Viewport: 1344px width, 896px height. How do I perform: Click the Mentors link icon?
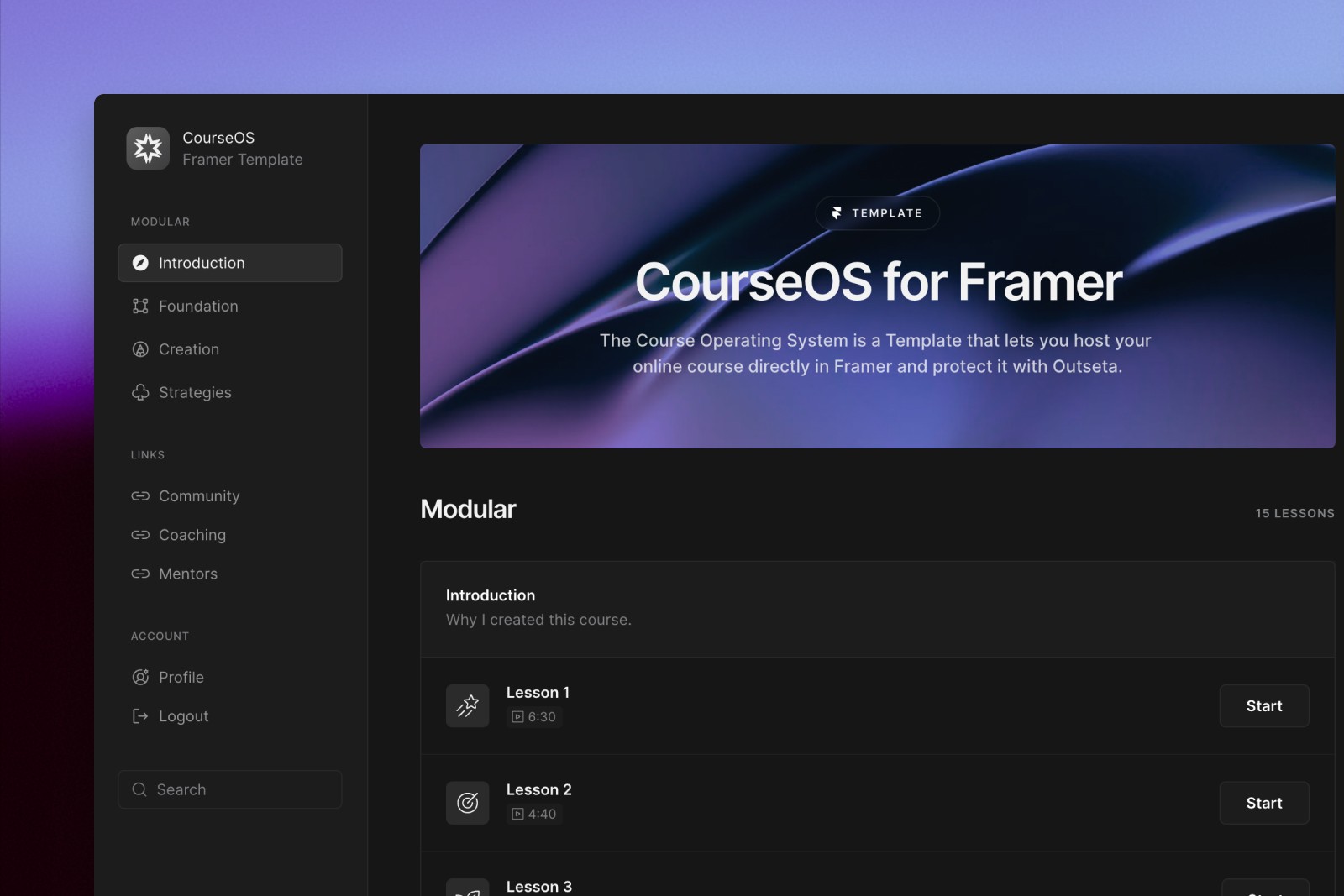coord(140,574)
